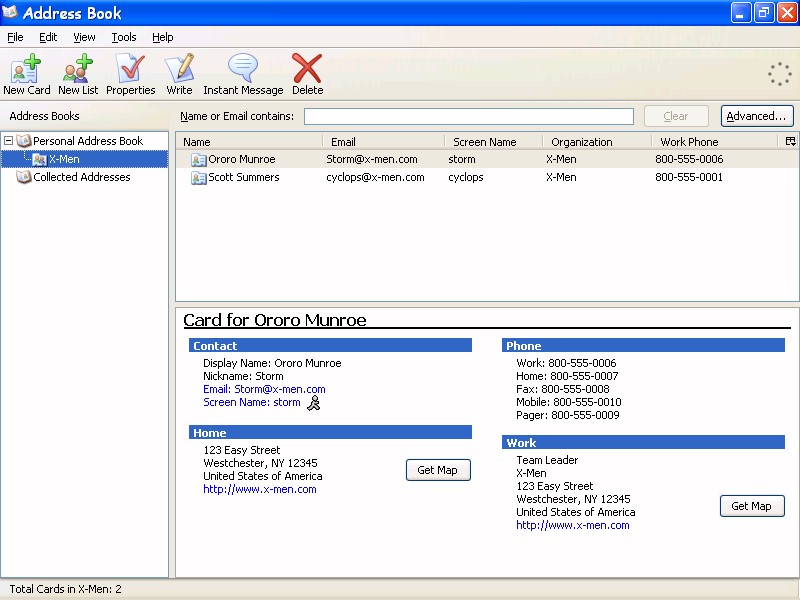Click the Home: 800-555-0007 line
This screenshot has width=800, height=600.
[567, 377]
